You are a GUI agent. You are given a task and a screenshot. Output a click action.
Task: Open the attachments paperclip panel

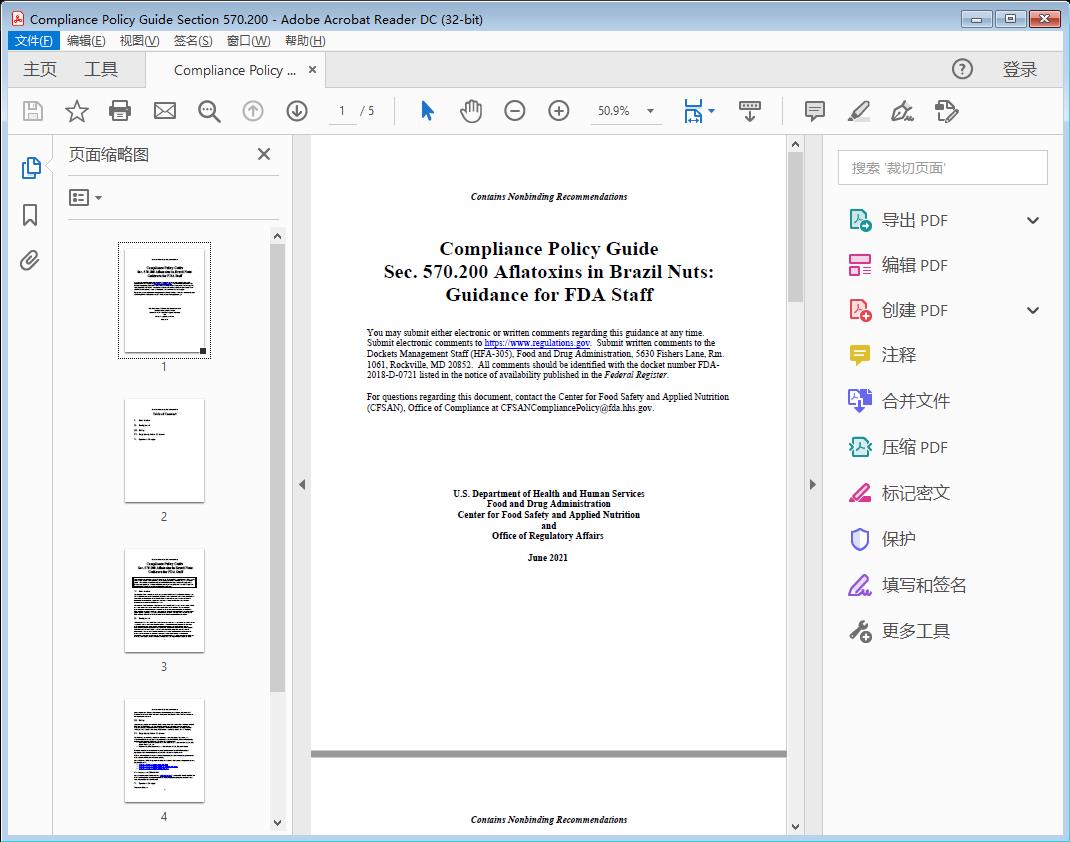click(29, 260)
